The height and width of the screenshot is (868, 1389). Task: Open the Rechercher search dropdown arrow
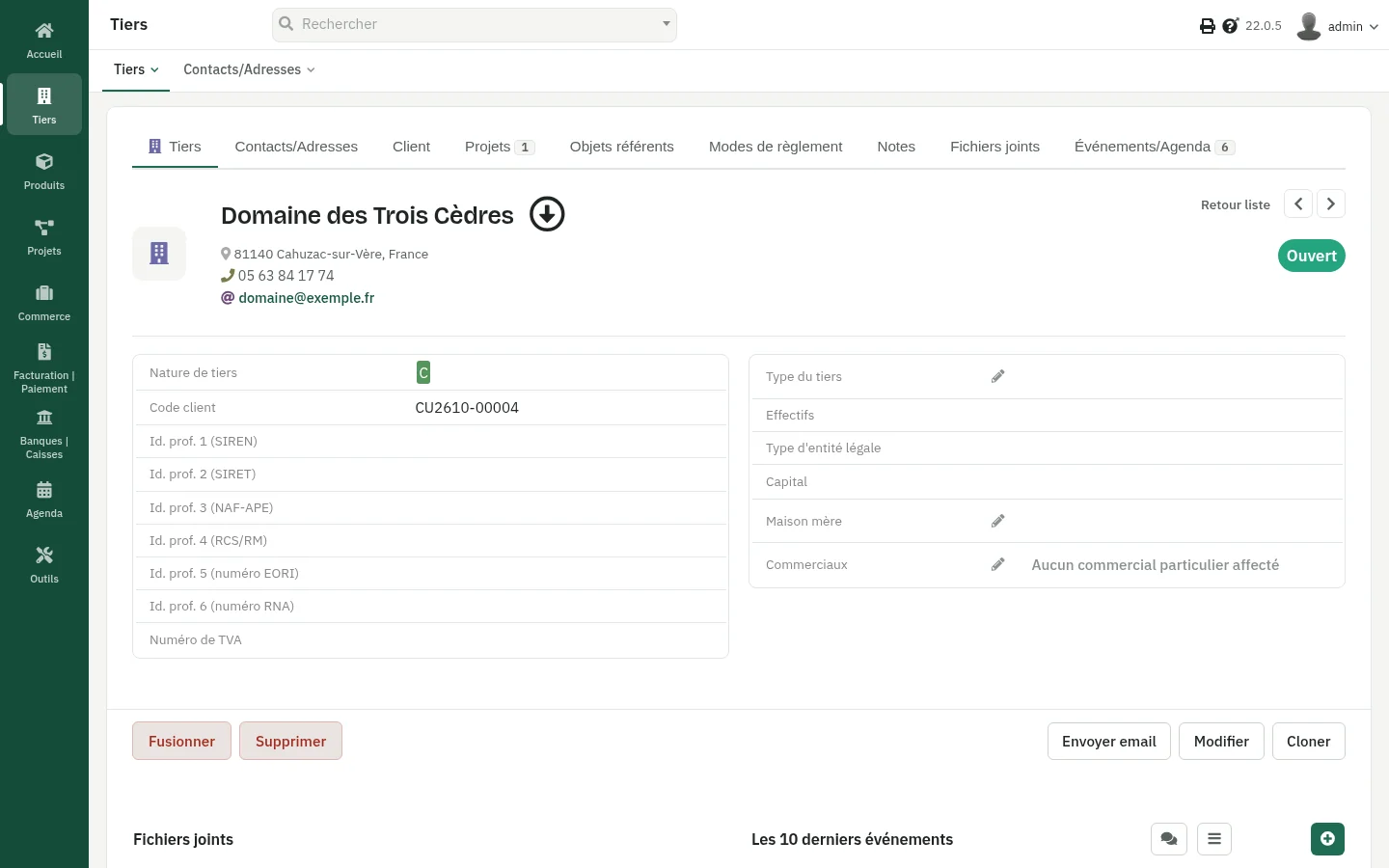click(666, 24)
